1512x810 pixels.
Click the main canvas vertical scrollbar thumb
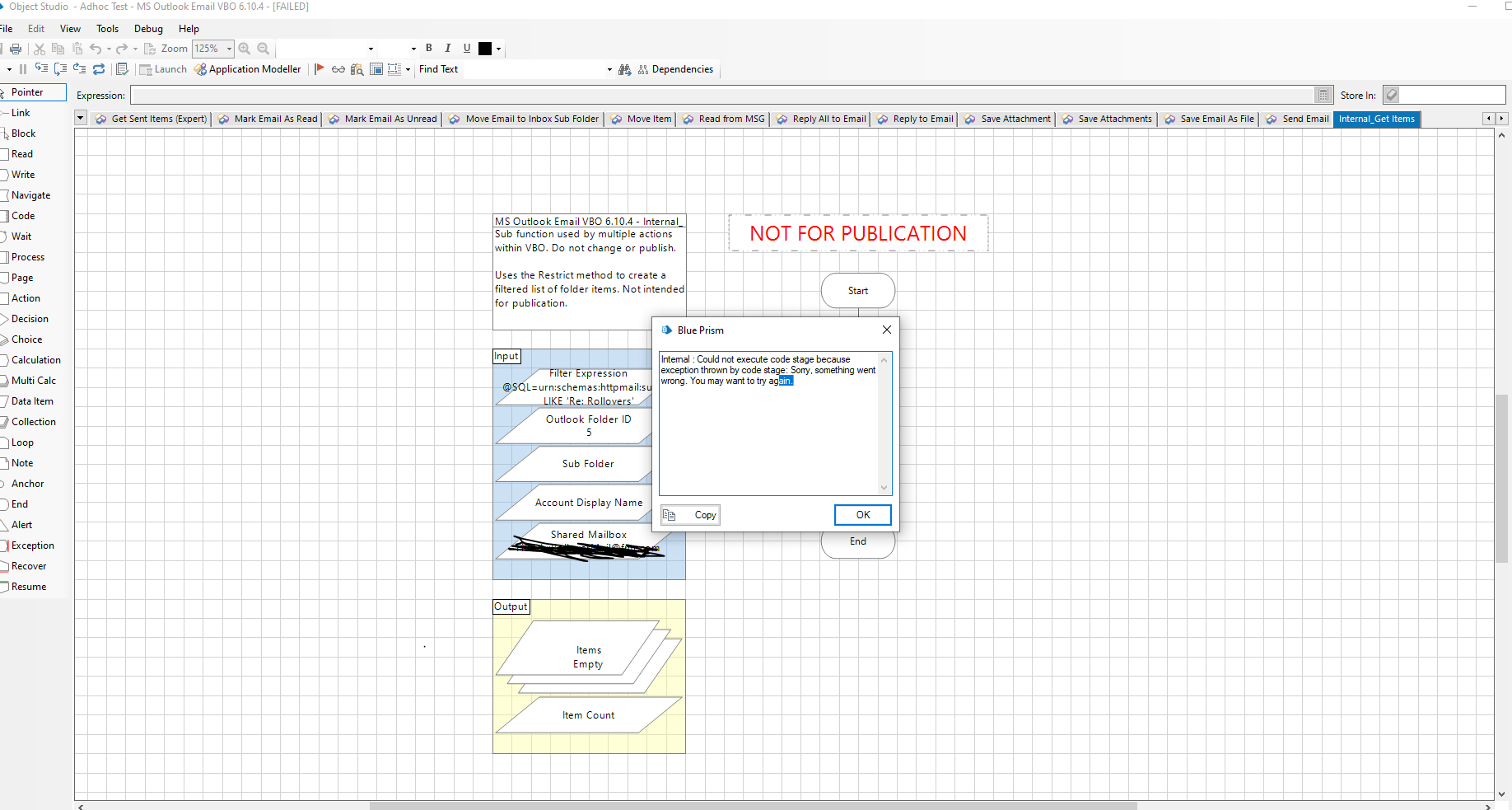click(1502, 479)
